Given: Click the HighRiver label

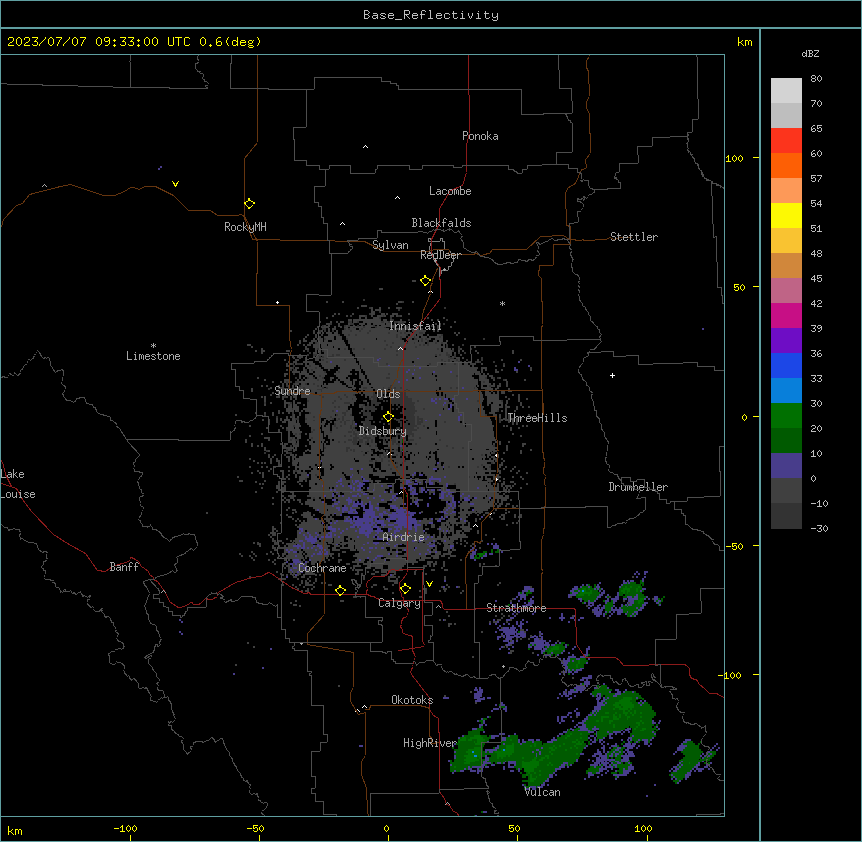Looking at the screenshot, I should coord(430,743).
